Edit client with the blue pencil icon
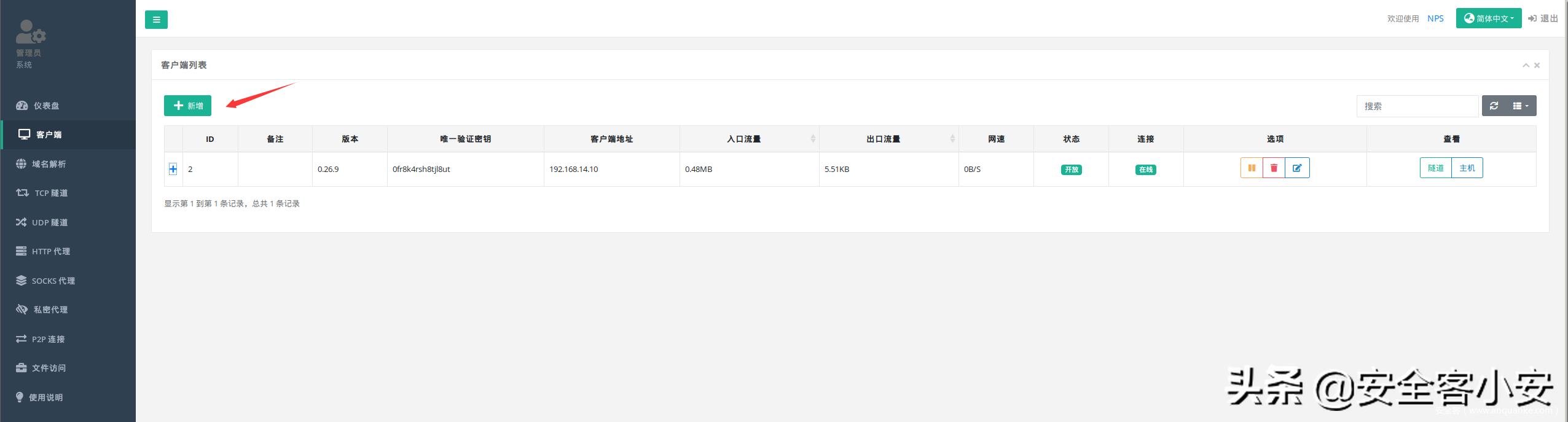1568x422 pixels. pyautogui.click(x=1297, y=168)
